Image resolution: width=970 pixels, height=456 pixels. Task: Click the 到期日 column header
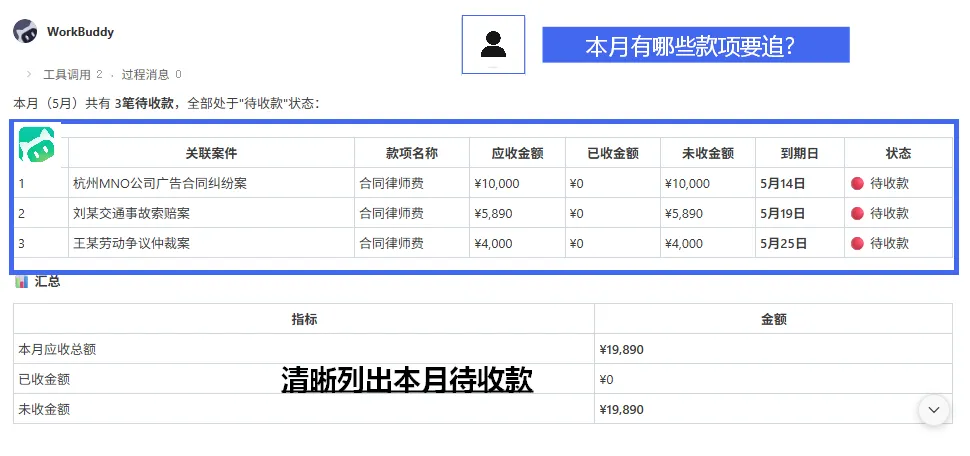[x=799, y=153]
